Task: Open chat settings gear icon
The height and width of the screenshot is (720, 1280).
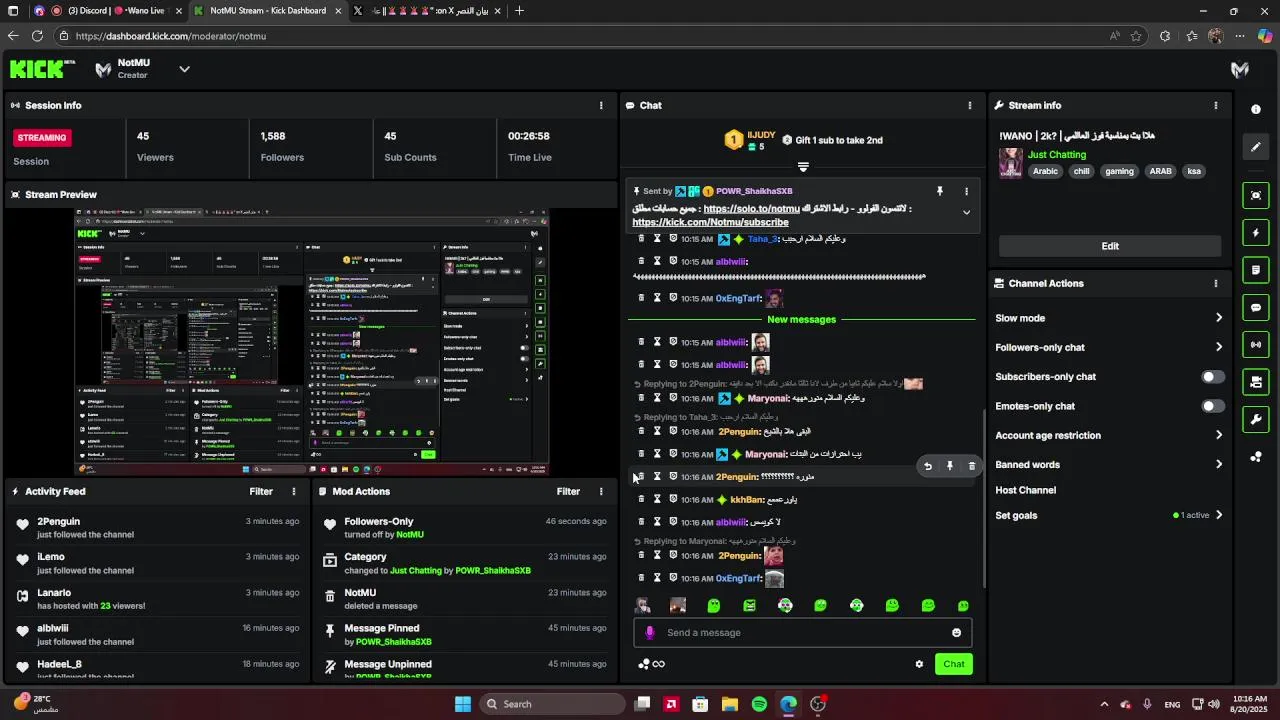Action: coord(919,664)
